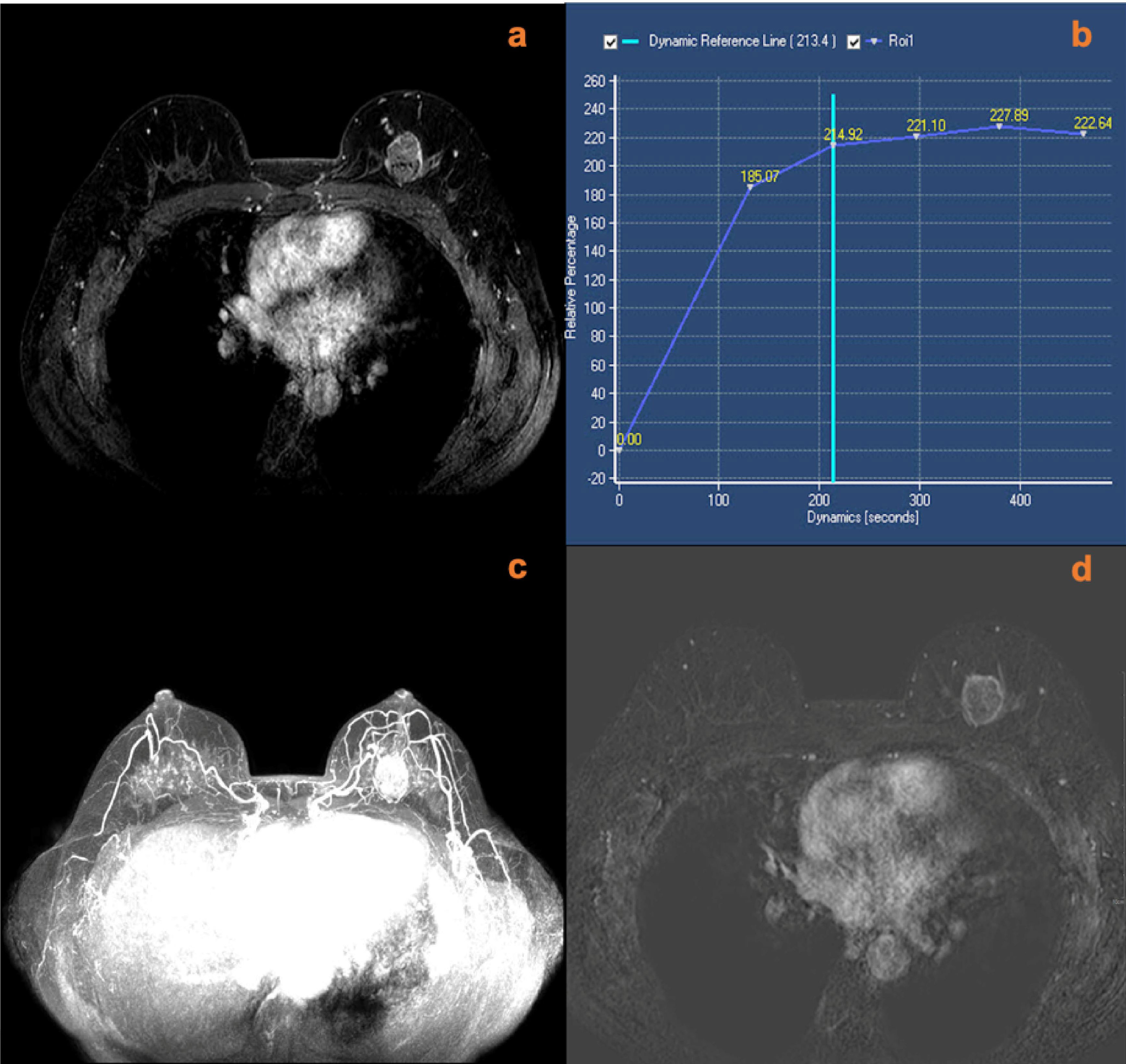Click the 'Relative Percentage' axis title
1126x1064 pixels.
coord(571,277)
